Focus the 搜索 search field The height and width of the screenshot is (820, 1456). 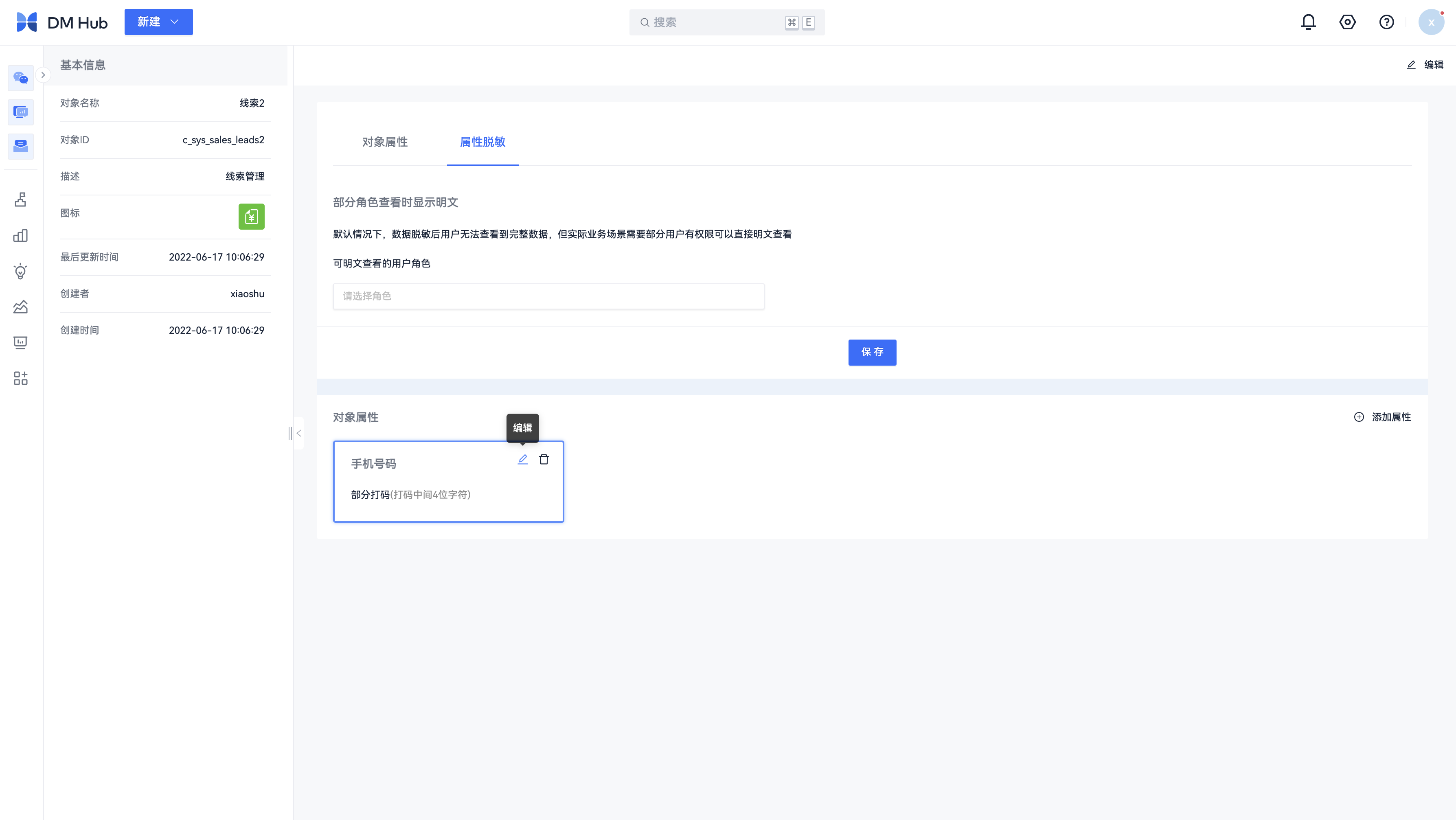click(726, 23)
